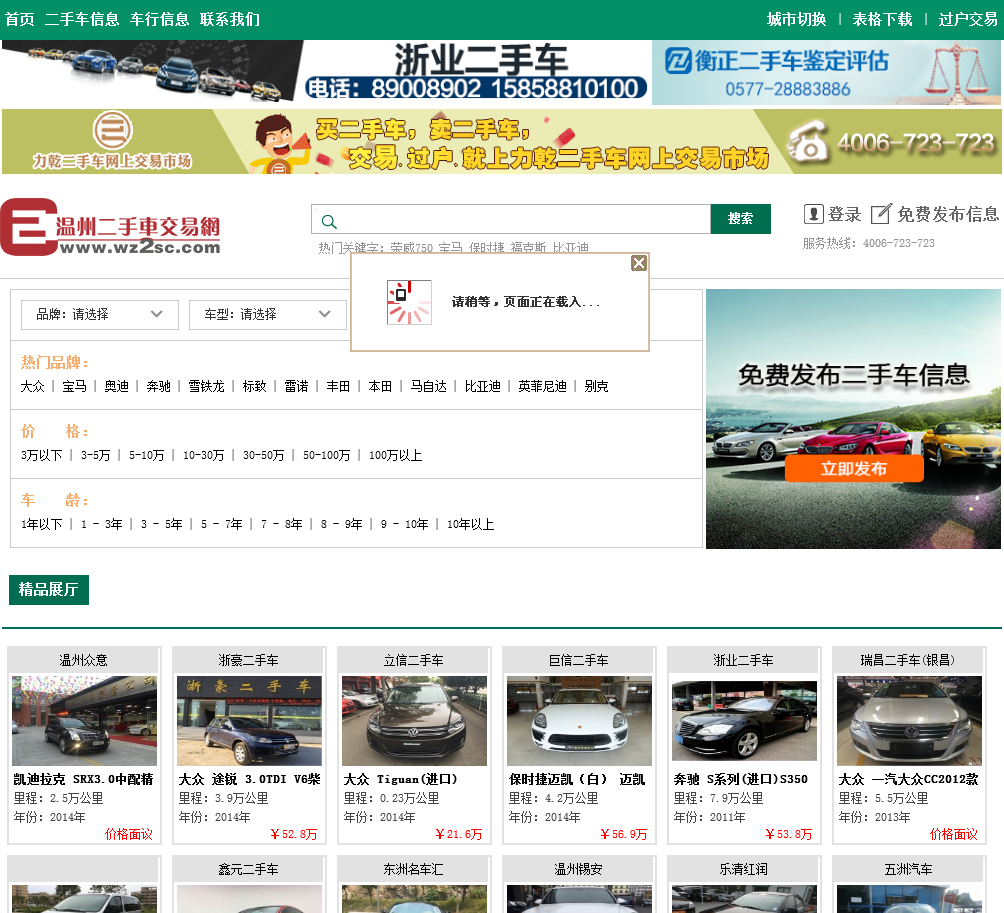The width and height of the screenshot is (1004, 913).
Task: Filter by brand 比亚迪
Action: point(483,386)
